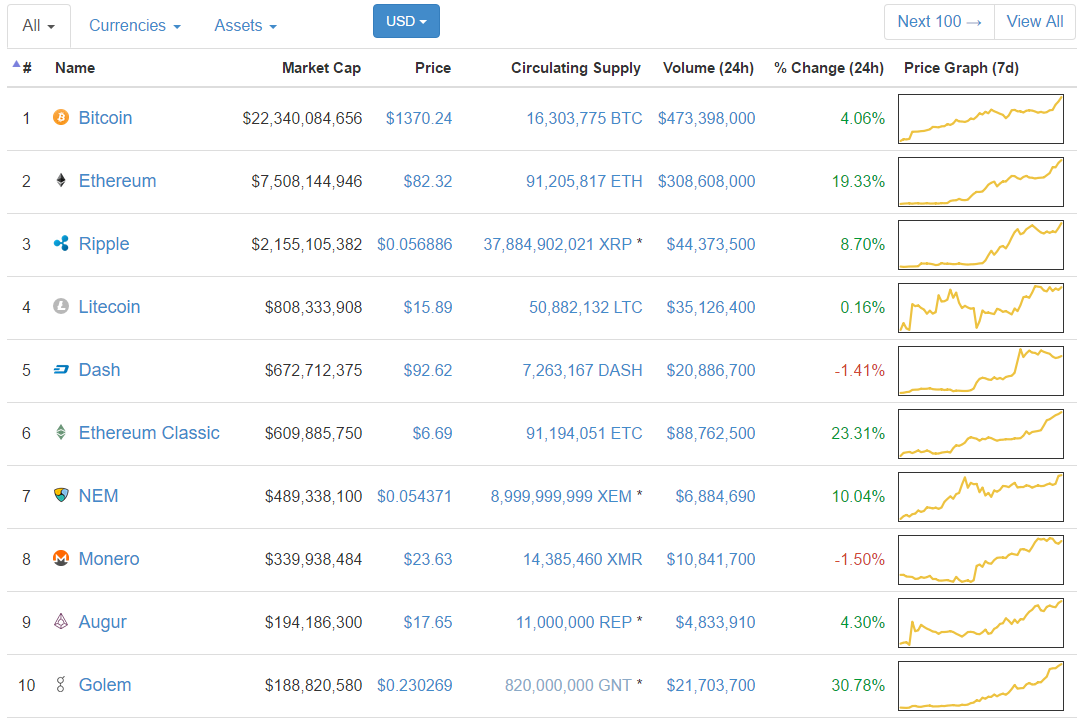Click the Litecoin grey coin icon
Image resolution: width=1082 pixels, height=721 pixels.
coord(61,306)
